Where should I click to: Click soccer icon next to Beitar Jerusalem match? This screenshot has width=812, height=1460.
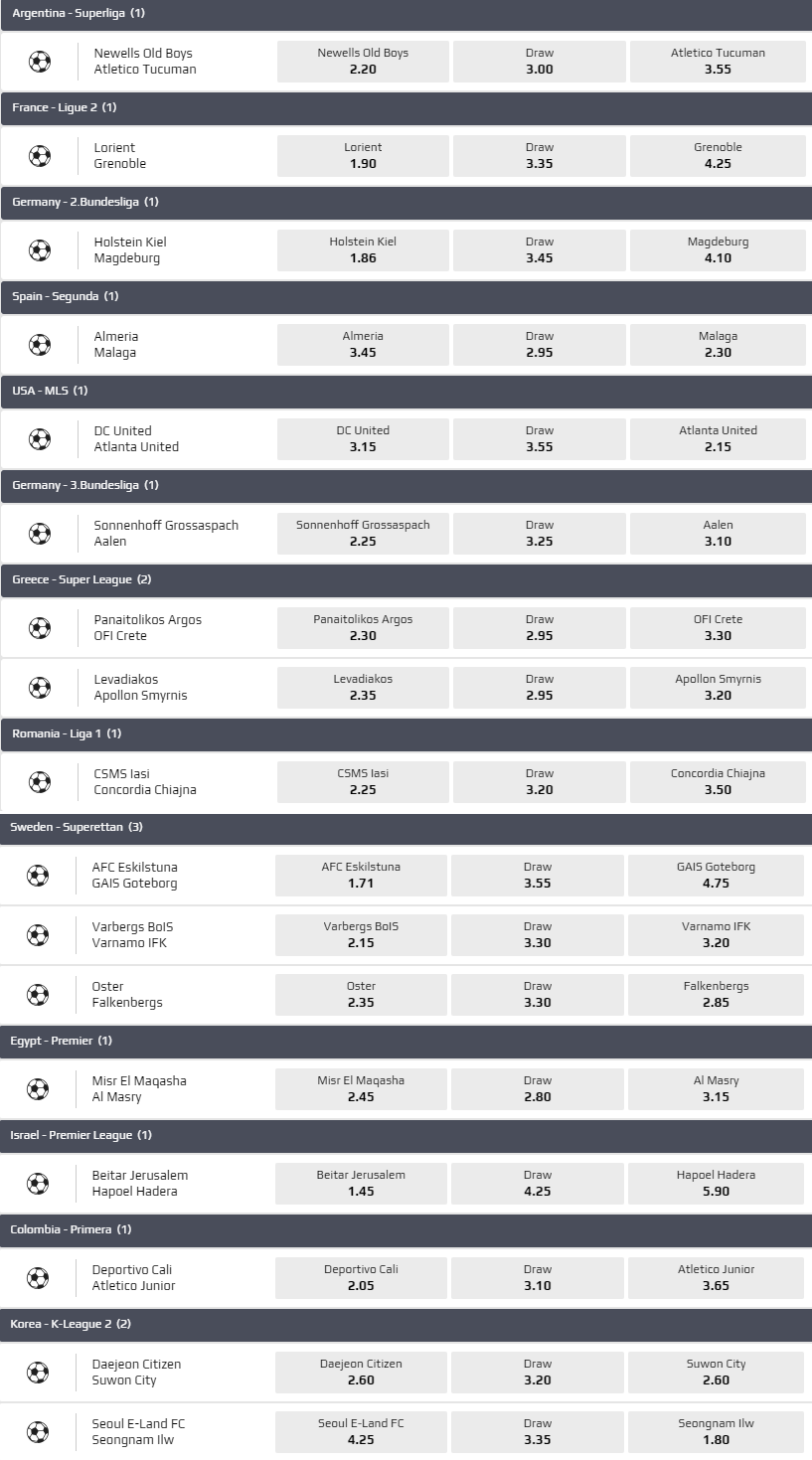[x=38, y=1184]
